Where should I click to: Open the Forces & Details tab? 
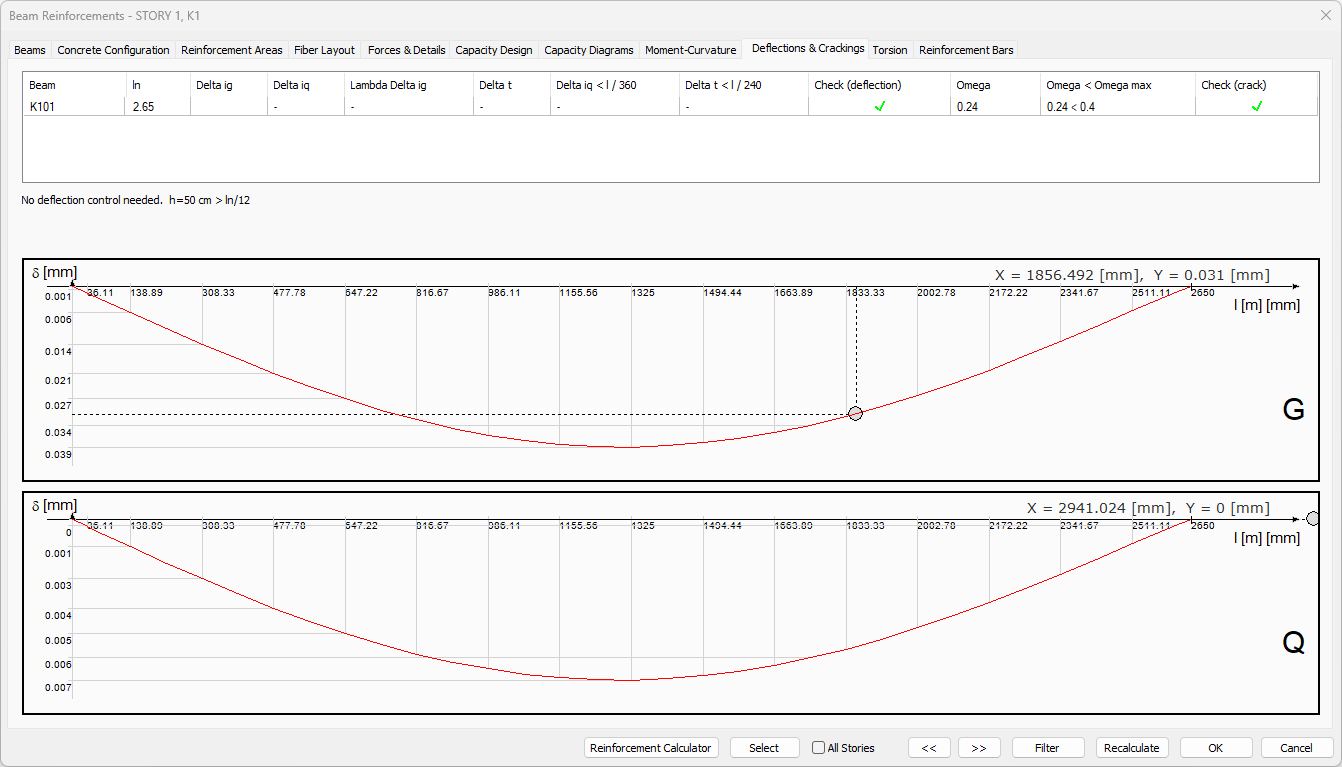[x=406, y=50]
